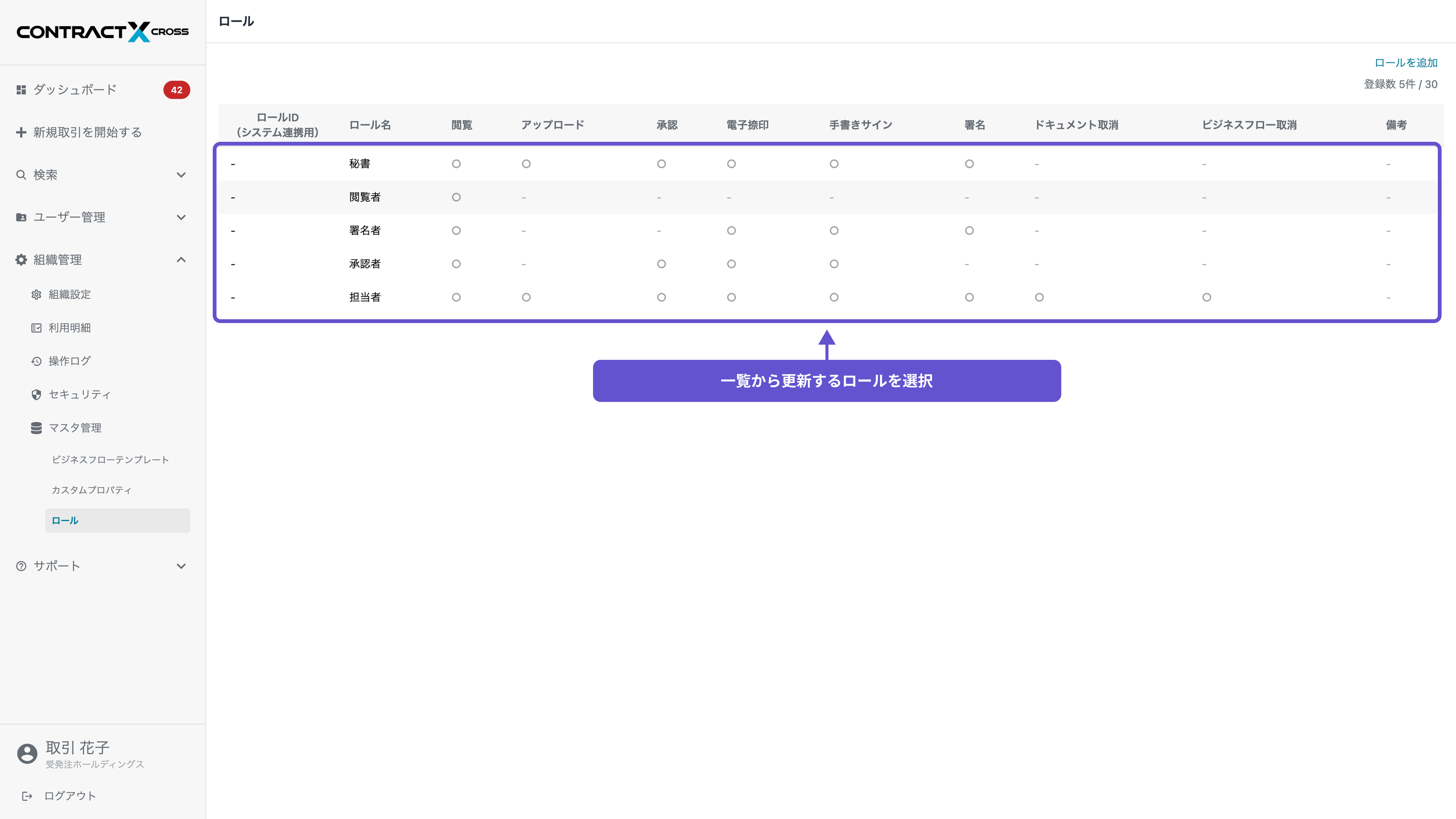Click the organization settings gear icon
The height and width of the screenshot is (819, 1456).
tap(36, 295)
